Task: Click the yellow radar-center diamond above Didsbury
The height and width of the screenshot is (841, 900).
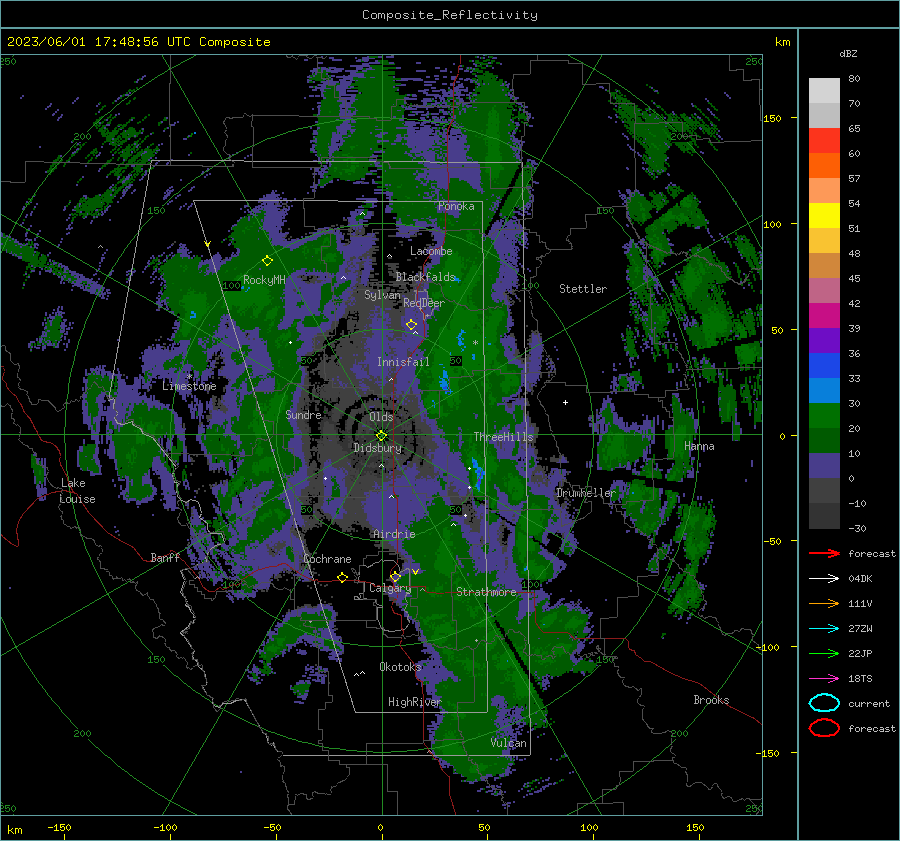Action: coord(381,436)
